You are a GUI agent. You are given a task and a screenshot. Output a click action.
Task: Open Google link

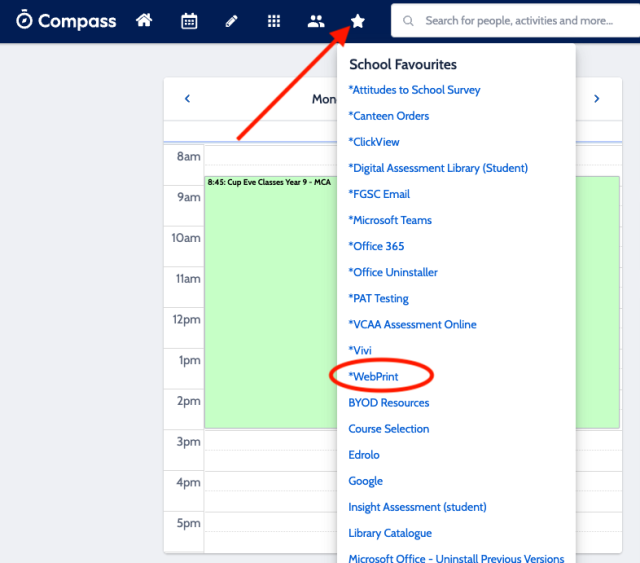pos(365,481)
